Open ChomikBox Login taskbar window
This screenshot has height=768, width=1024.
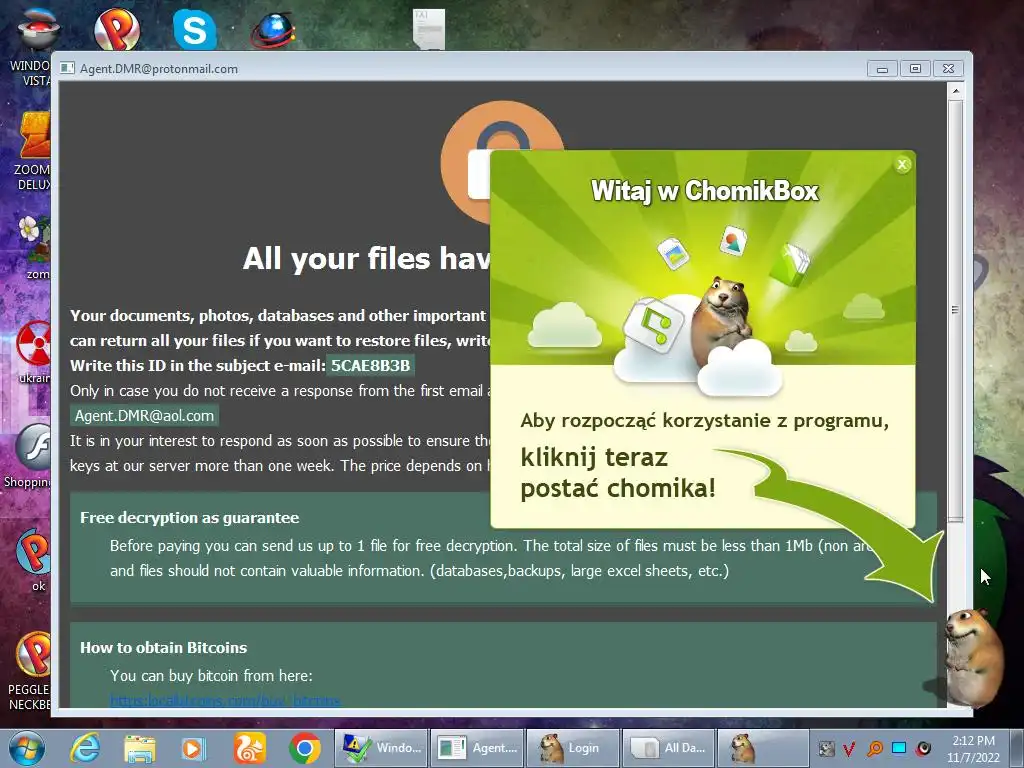[x=572, y=748]
